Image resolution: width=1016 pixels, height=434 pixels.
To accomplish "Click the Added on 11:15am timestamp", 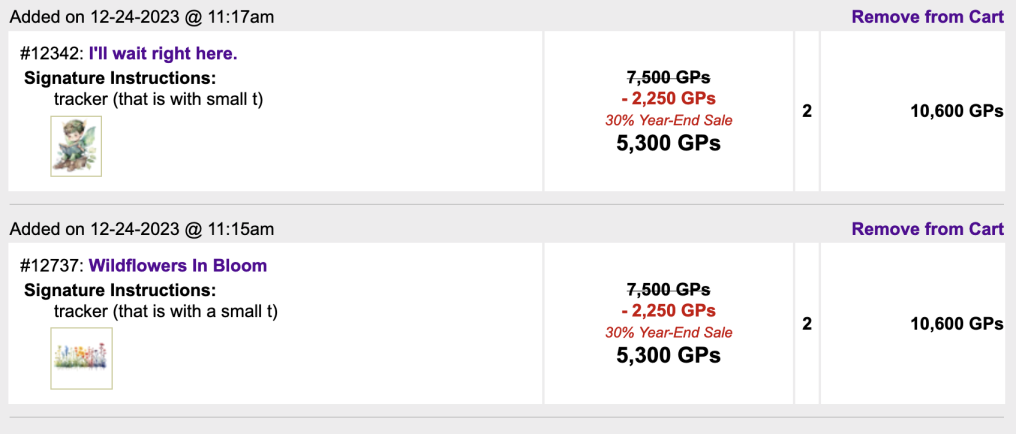I will [x=142, y=229].
